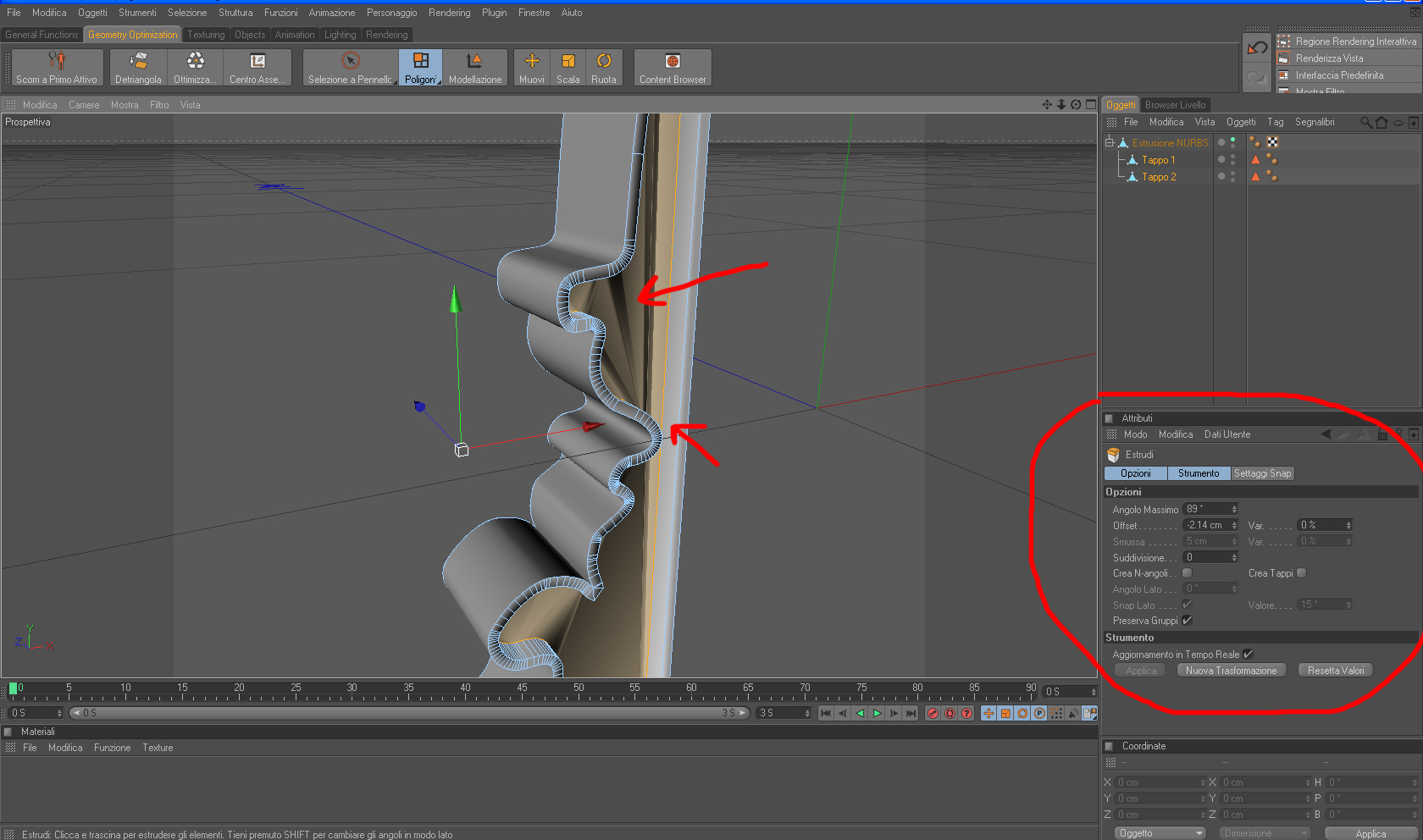1423x840 pixels.
Task: Click the Suddivisione stepper arrows
Action: [1234, 557]
